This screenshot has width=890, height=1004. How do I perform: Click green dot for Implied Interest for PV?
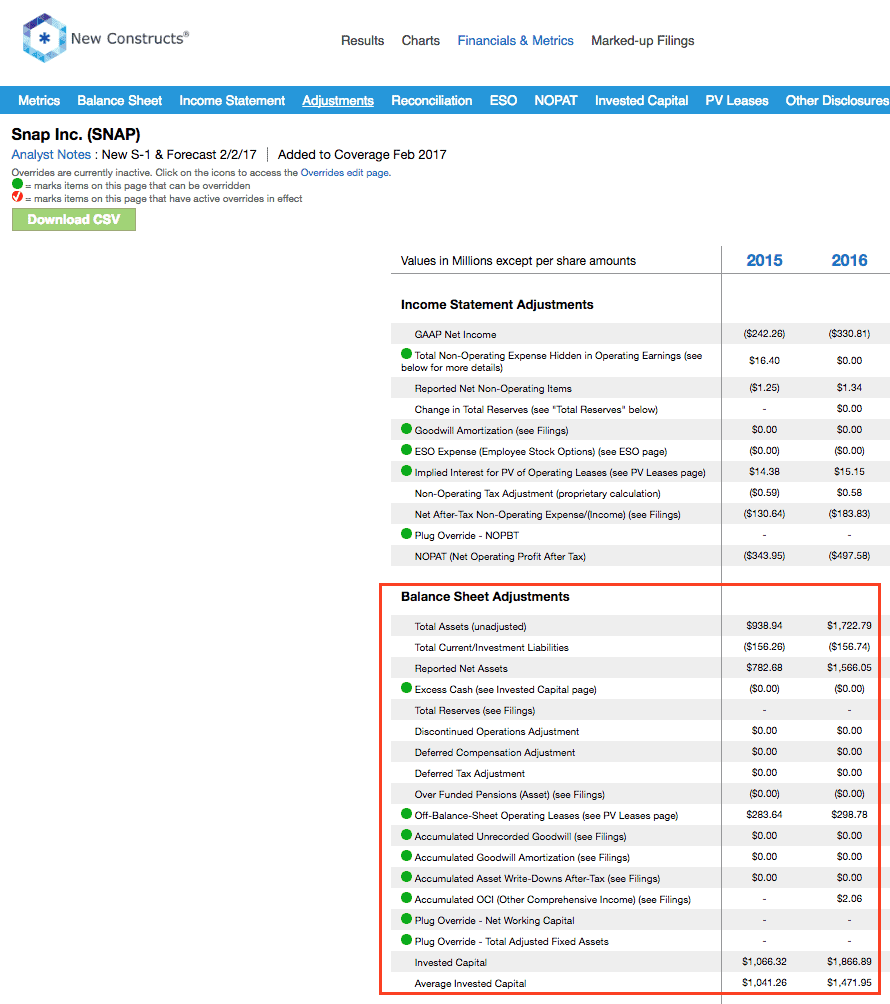(406, 471)
